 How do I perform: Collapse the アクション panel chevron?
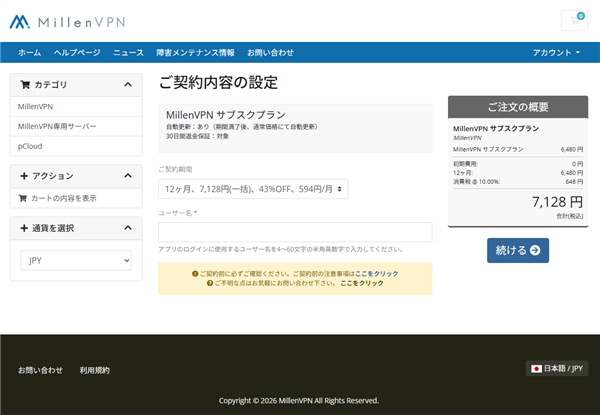(x=128, y=176)
